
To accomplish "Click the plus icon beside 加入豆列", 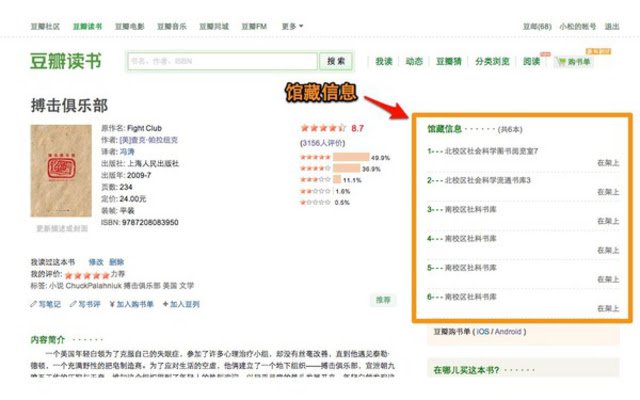I will click(x=165, y=304).
